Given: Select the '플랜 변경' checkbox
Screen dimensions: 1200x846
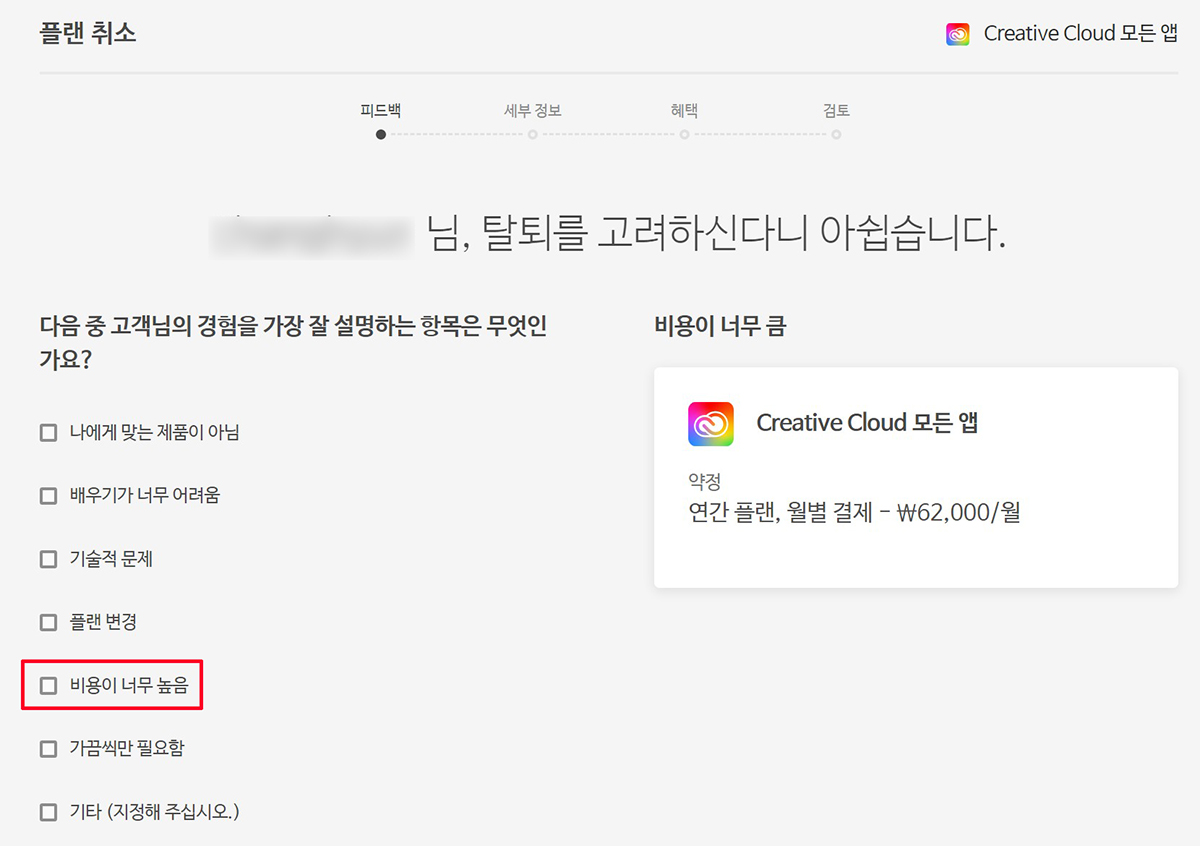Looking at the screenshot, I should pos(48,622).
